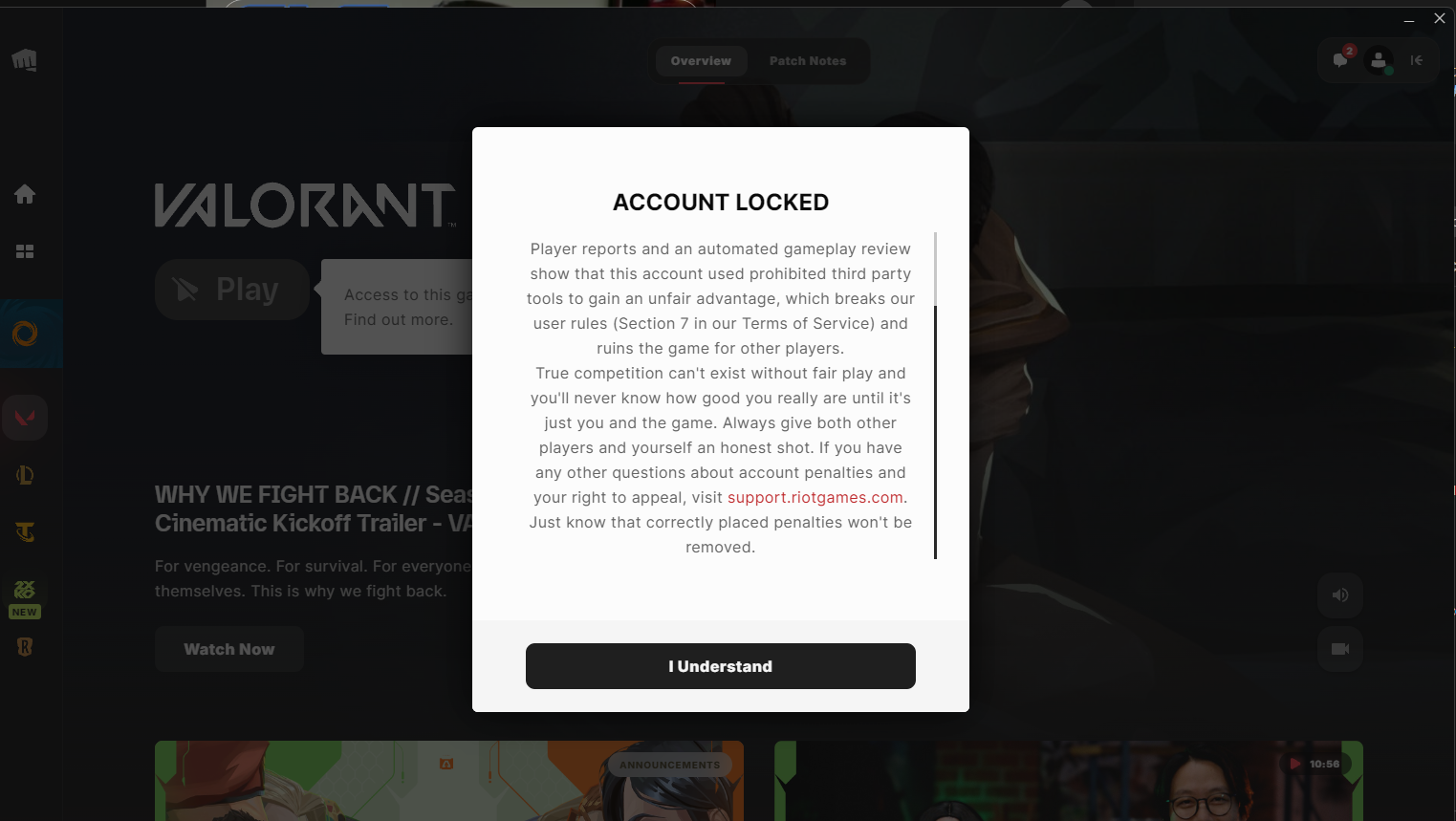Select the Valorant game icon in sidebar
Viewport: 1456px width, 821px height.
25,418
